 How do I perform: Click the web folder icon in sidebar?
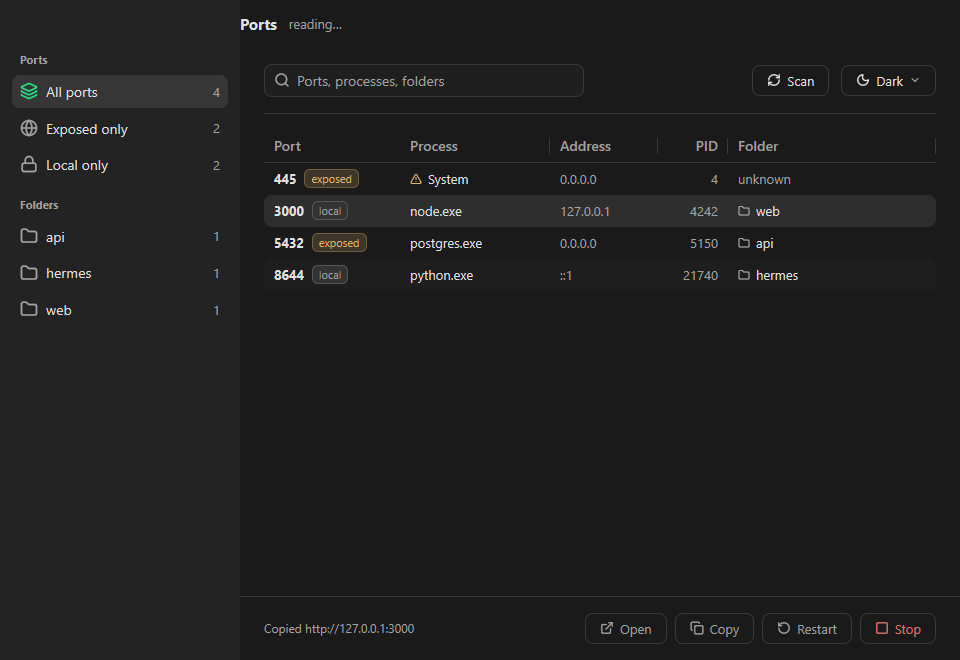pyautogui.click(x=29, y=309)
